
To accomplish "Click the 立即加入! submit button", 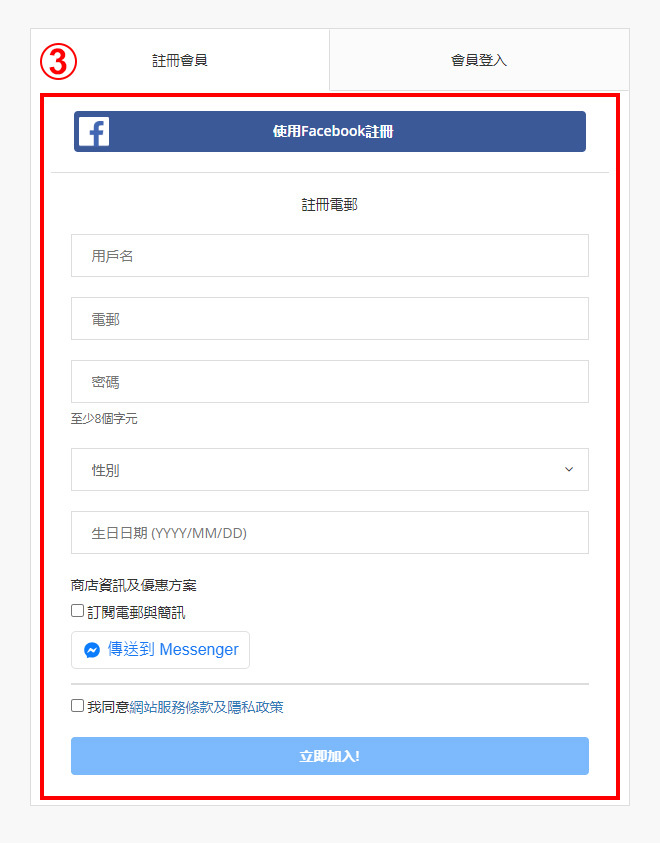I will pyautogui.click(x=329, y=756).
